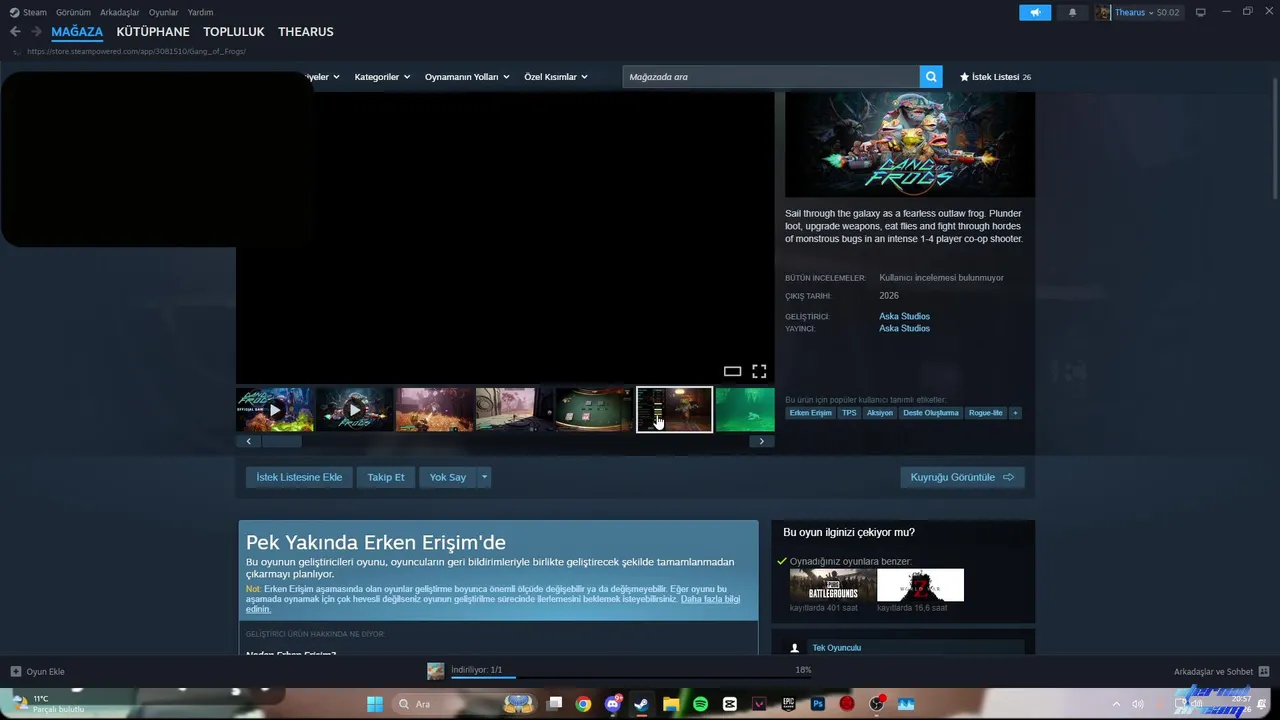
Task: Open the Arkadaşlar menu
Action: point(120,12)
